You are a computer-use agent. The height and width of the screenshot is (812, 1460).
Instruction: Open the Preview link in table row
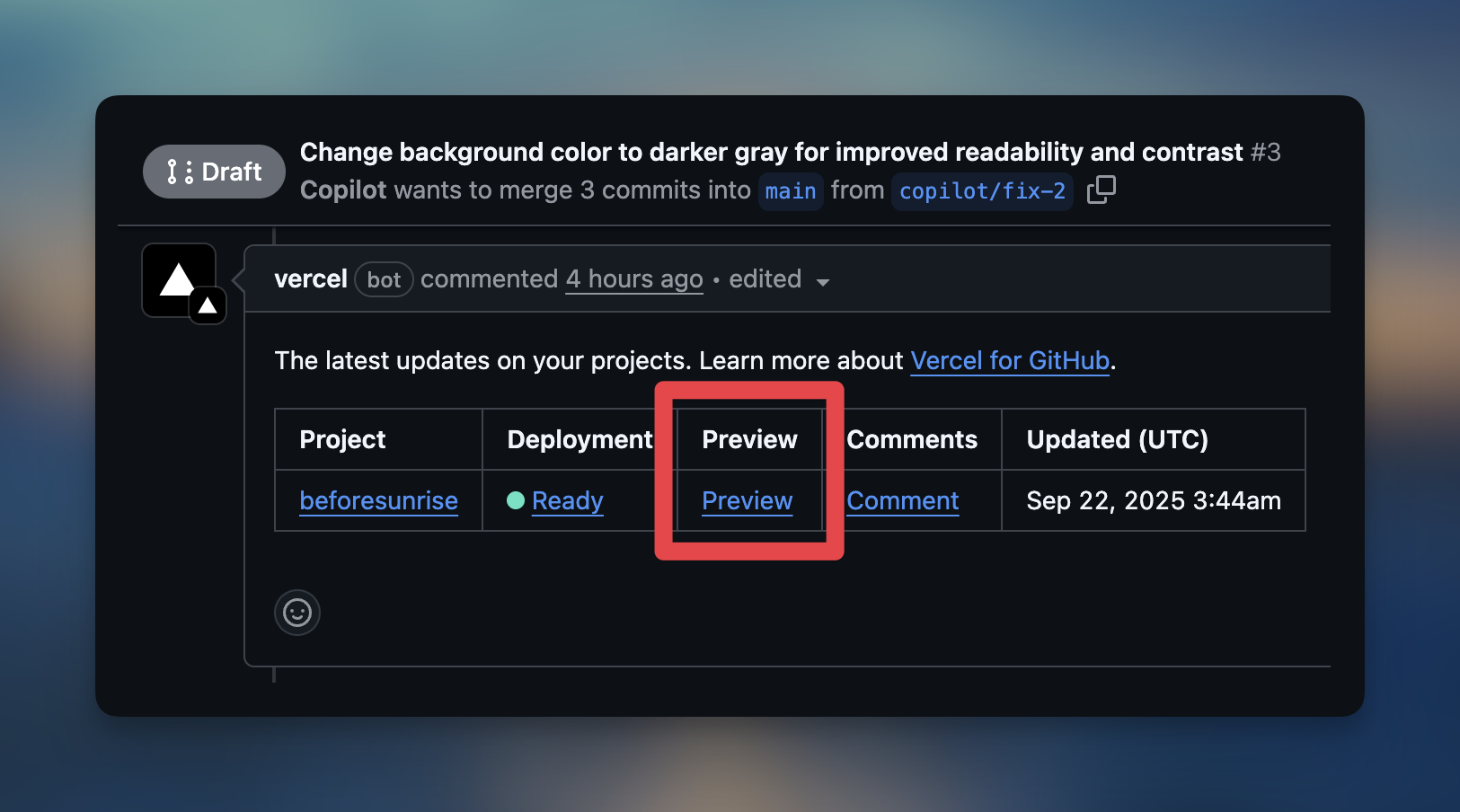click(747, 500)
